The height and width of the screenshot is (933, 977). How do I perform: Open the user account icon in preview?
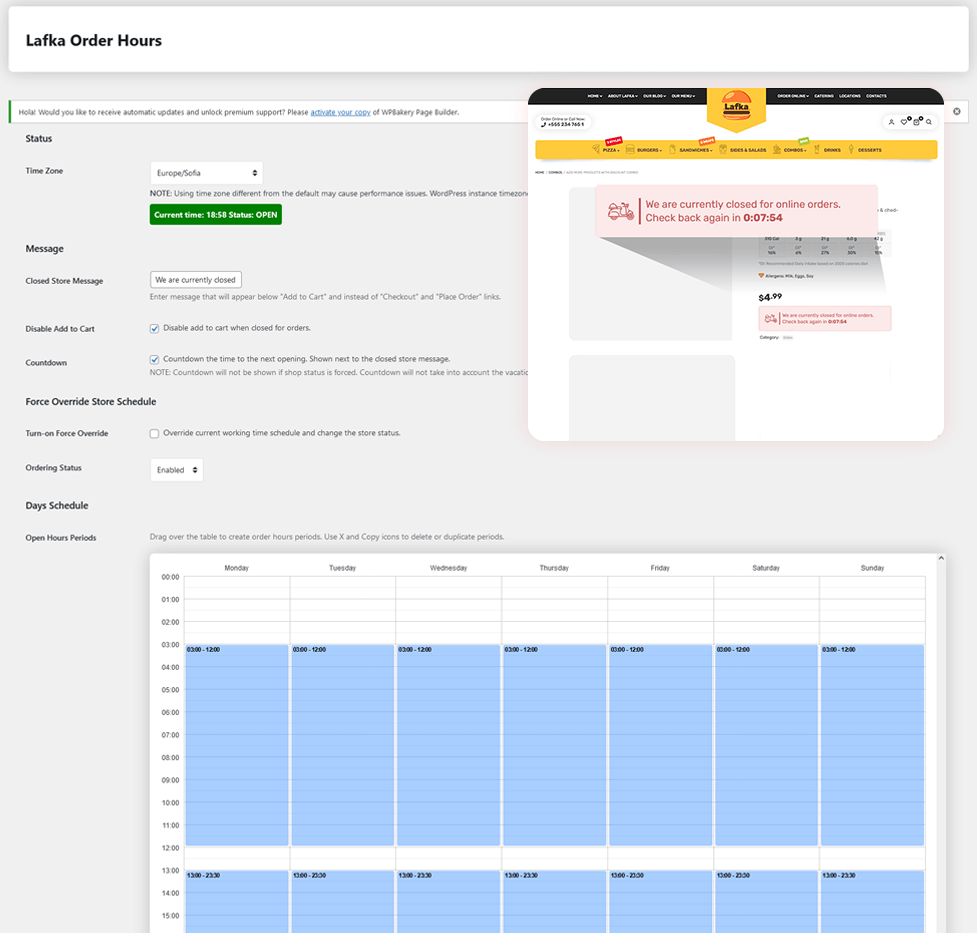pyautogui.click(x=891, y=122)
